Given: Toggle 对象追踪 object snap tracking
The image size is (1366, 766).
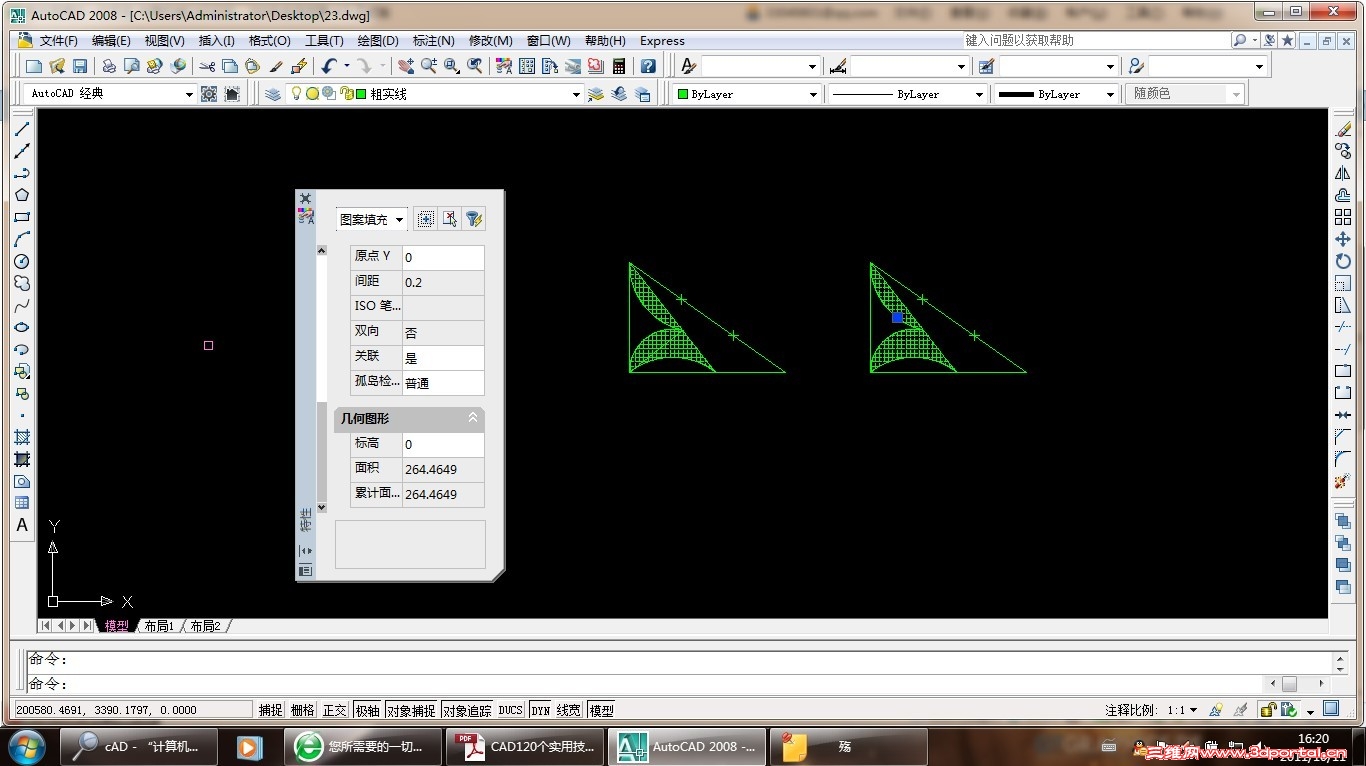Looking at the screenshot, I should (x=467, y=710).
